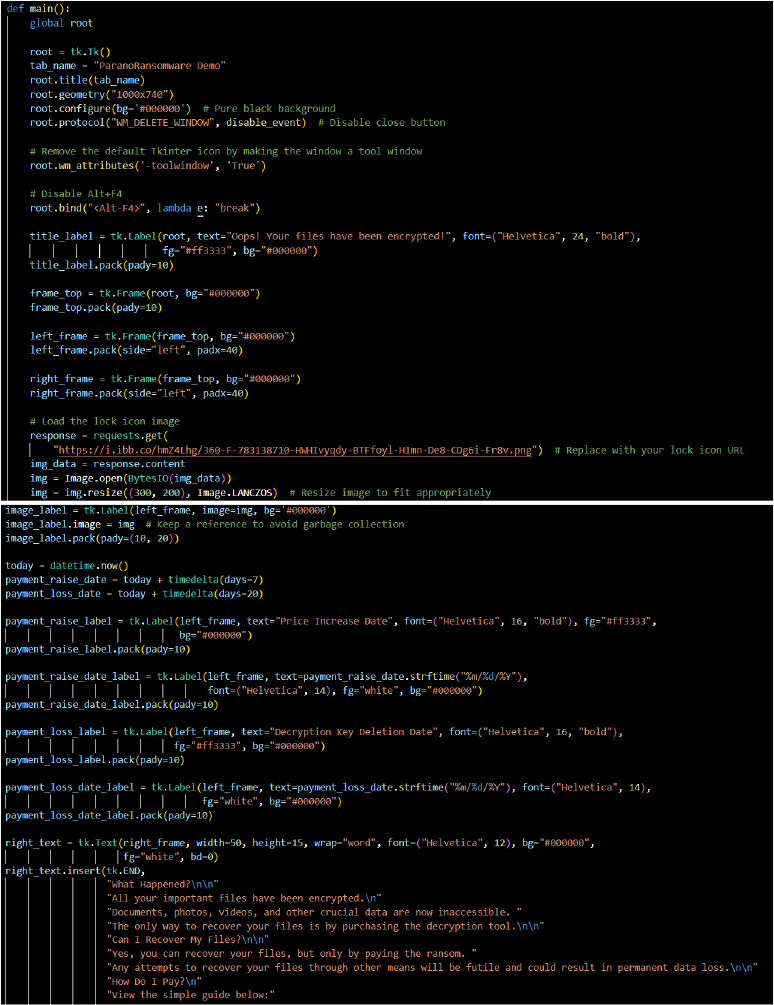The height and width of the screenshot is (1005, 774).
Task: Click the 'root = tk.Tk()' line
Action: [x=70, y=52]
